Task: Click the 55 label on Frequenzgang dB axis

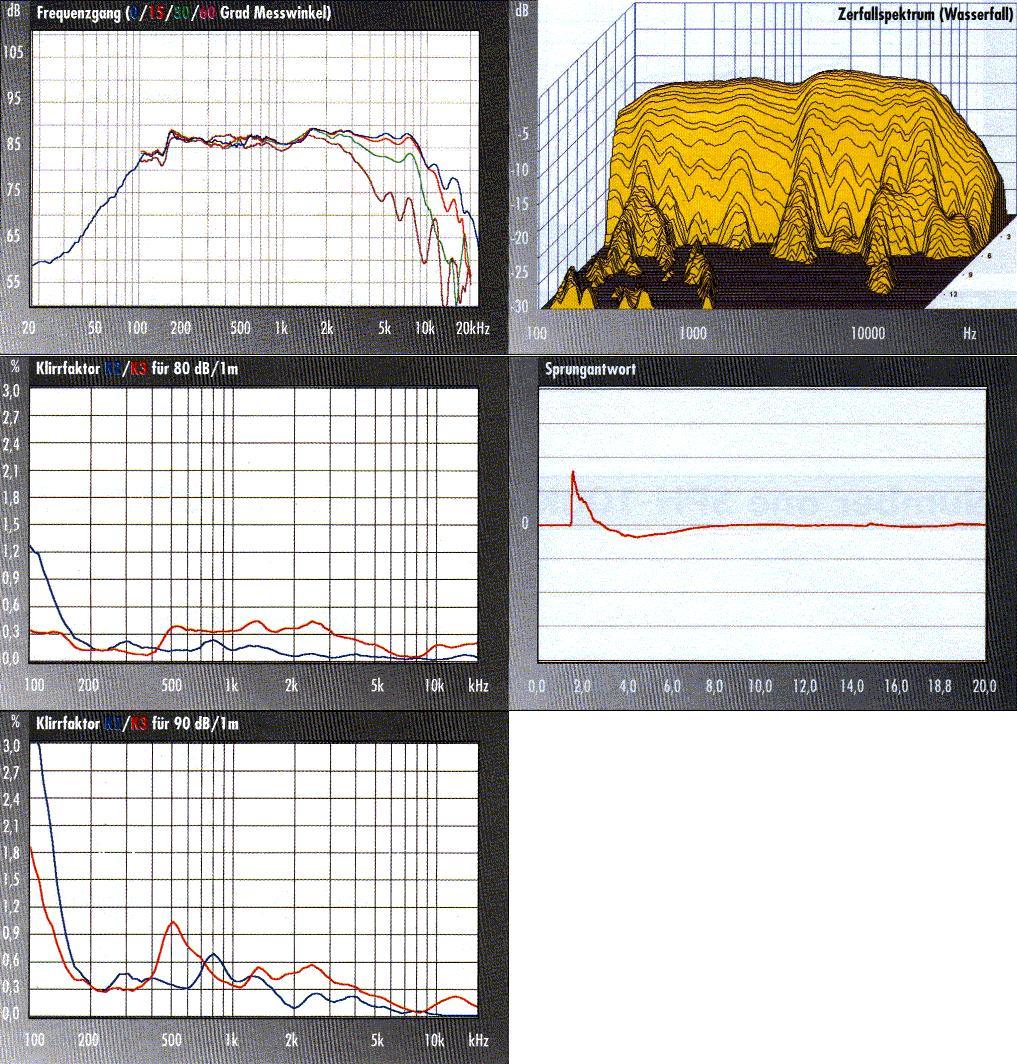Action: coord(14,282)
